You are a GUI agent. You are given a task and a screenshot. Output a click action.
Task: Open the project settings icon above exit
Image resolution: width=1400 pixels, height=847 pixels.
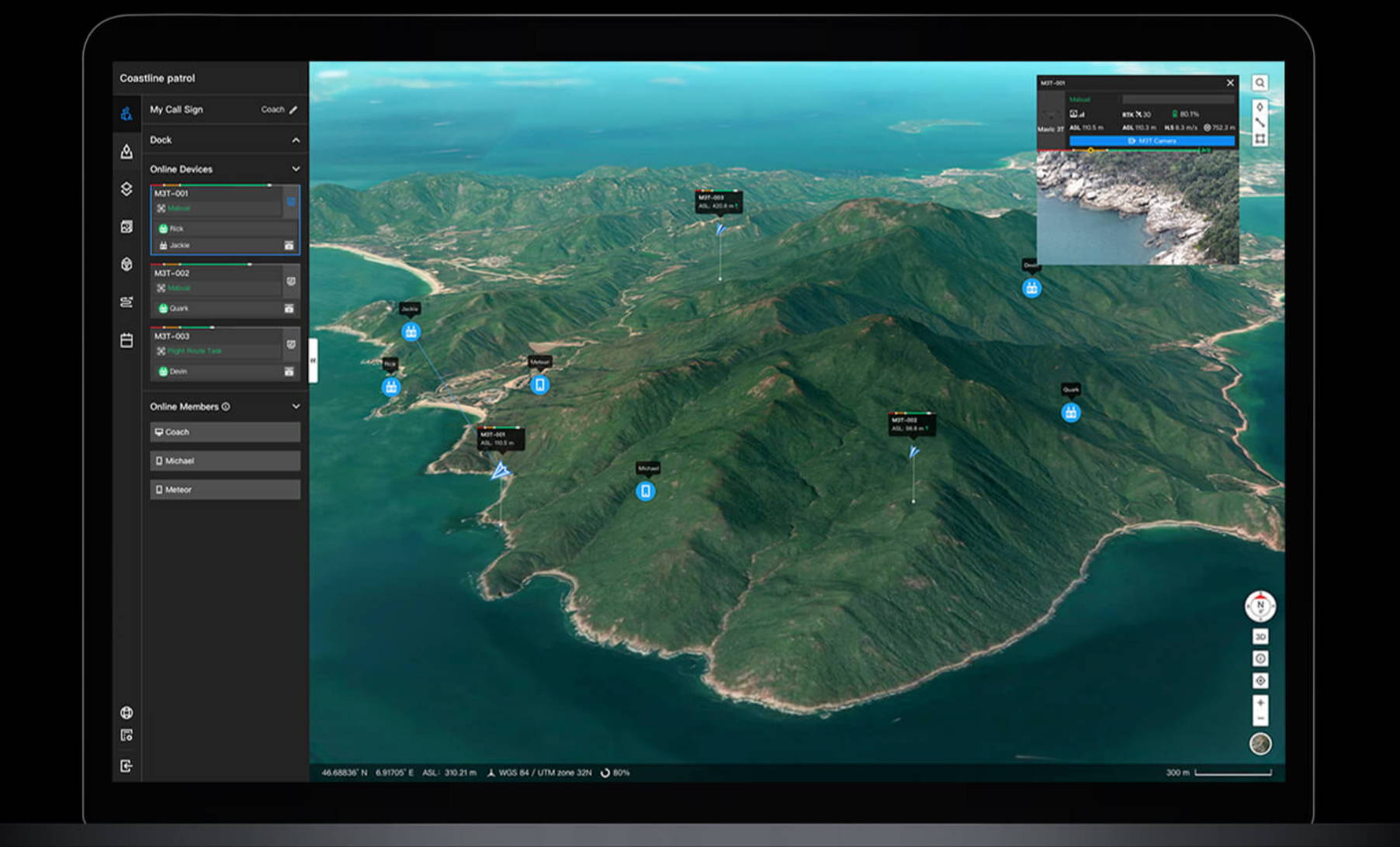(126, 735)
